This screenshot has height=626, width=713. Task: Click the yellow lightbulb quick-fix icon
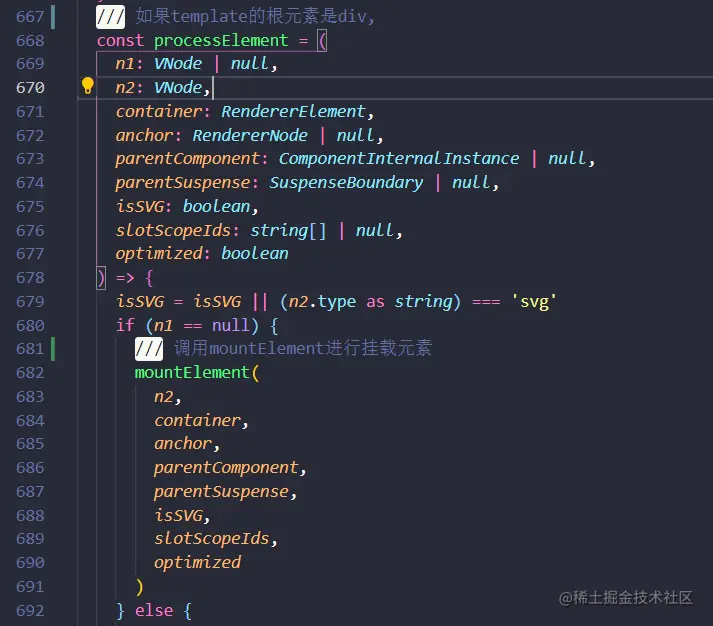[x=87, y=86]
